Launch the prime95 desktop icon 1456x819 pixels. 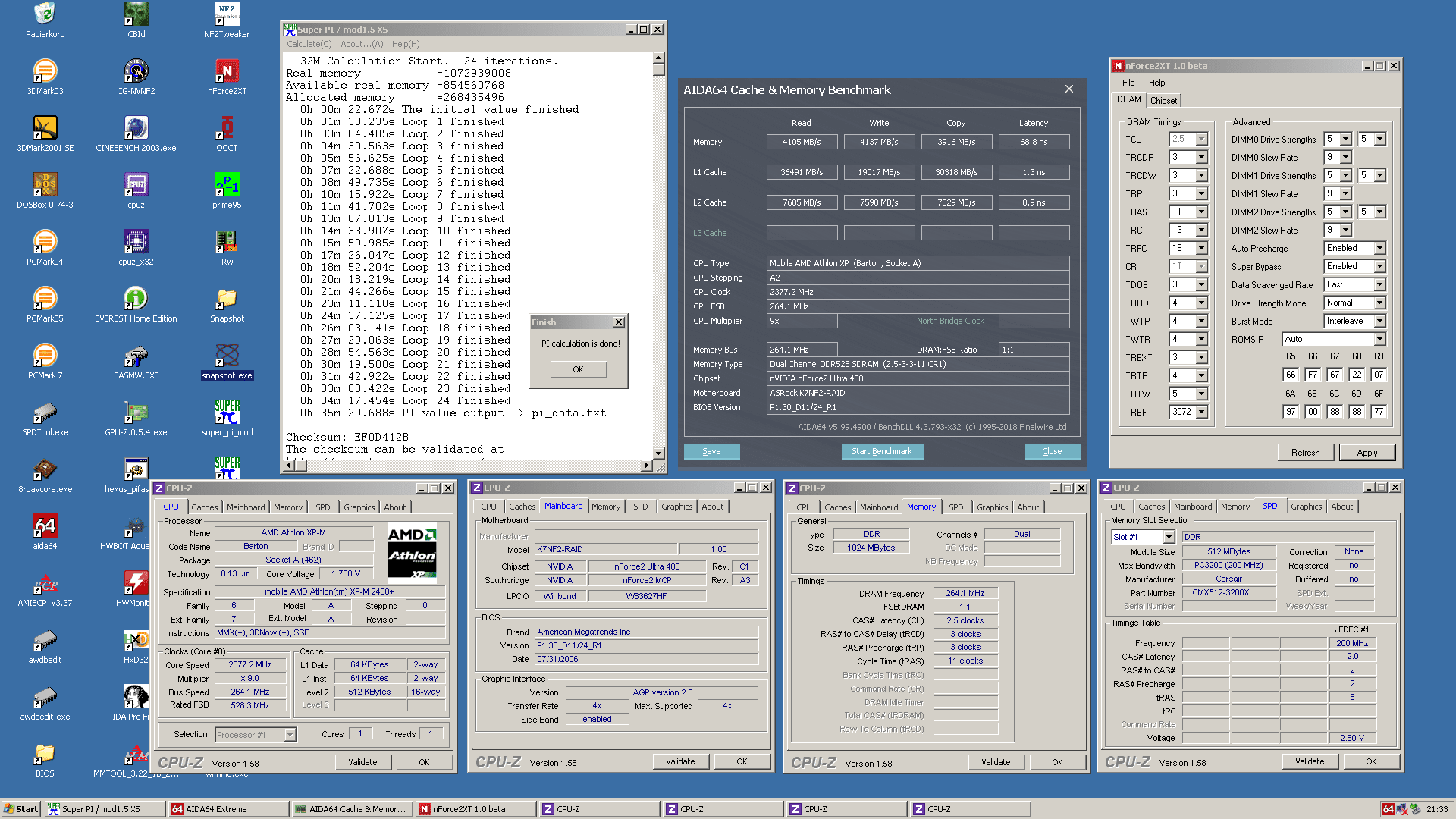[x=227, y=191]
